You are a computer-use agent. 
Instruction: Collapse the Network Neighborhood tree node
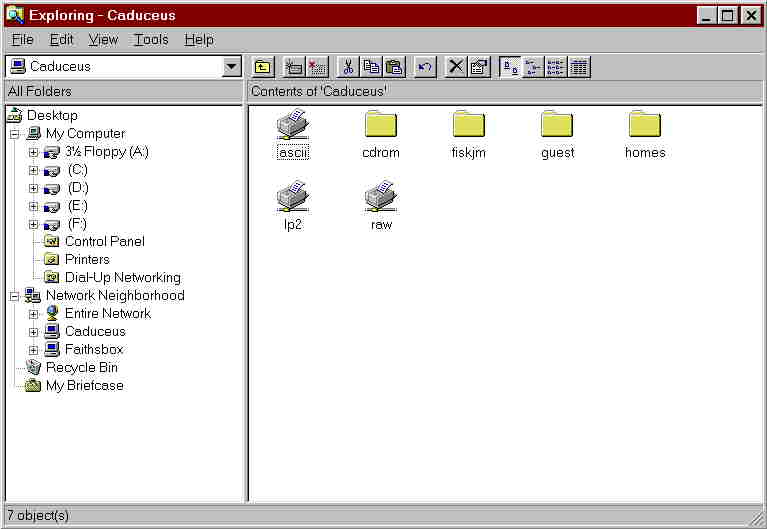[14, 296]
